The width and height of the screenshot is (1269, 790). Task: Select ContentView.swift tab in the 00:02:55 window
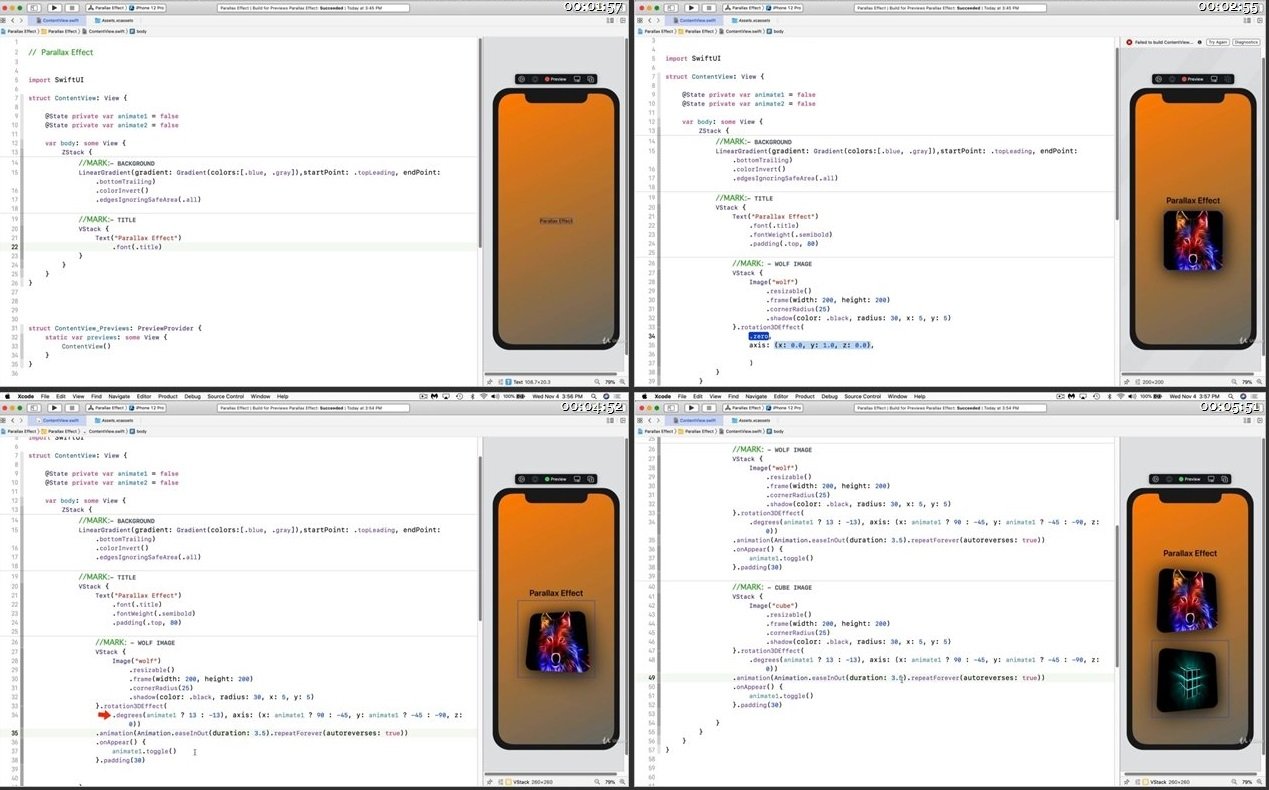pyautogui.click(x=696, y=21)
